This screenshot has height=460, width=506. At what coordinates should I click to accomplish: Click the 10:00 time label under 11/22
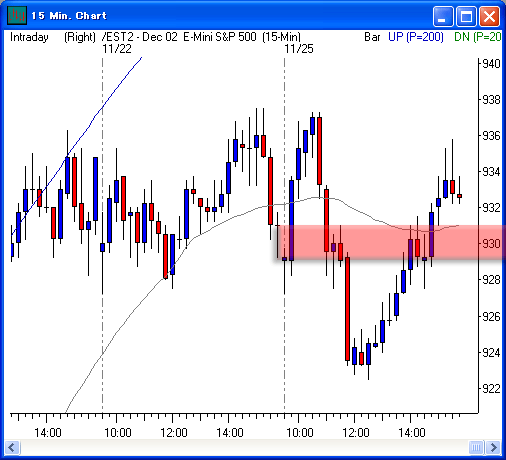click(118, 433)
